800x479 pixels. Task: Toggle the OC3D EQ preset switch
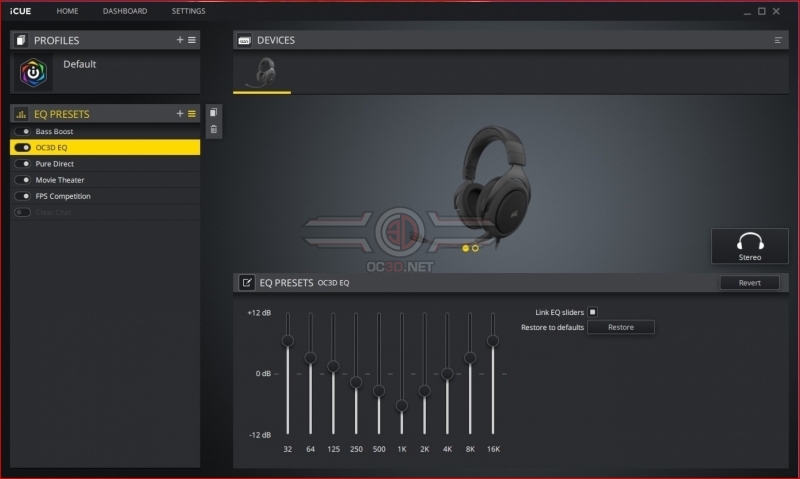coord(22,147)
